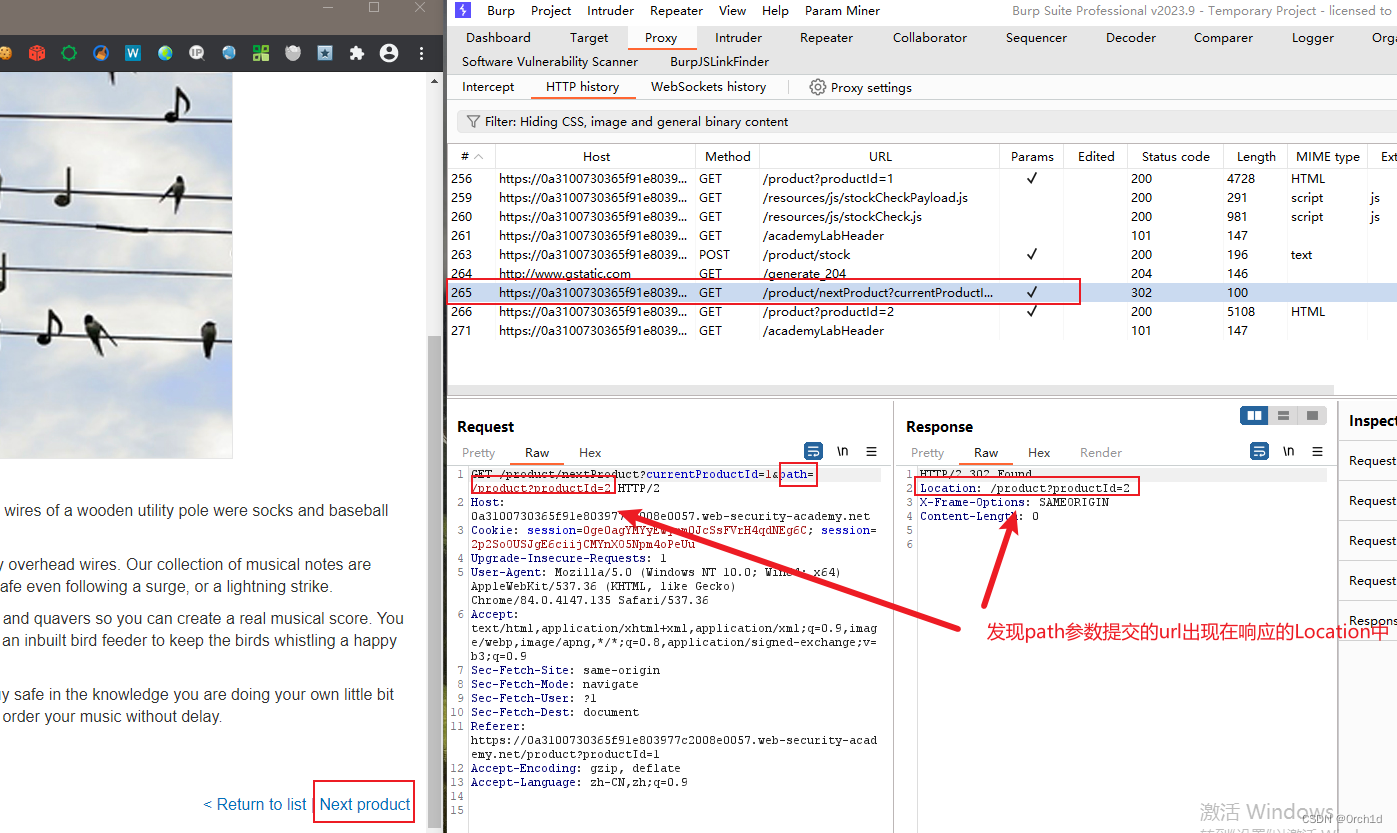1397x833 pixels.
Task: Open the browser profile avatar icon
Action: 389,53
